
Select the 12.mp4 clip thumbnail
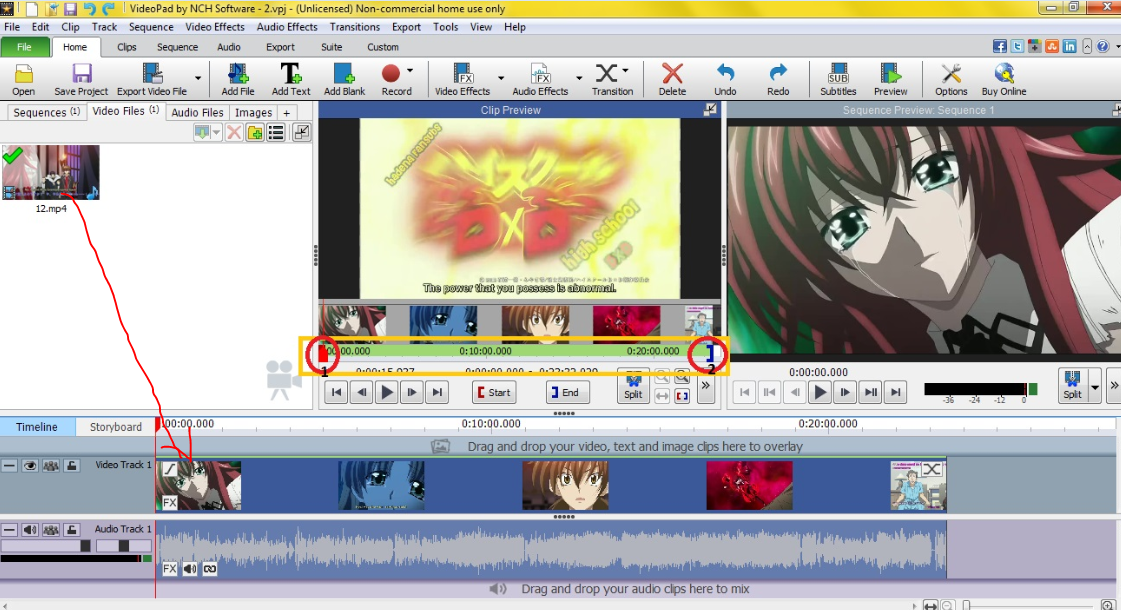(51, 172)
